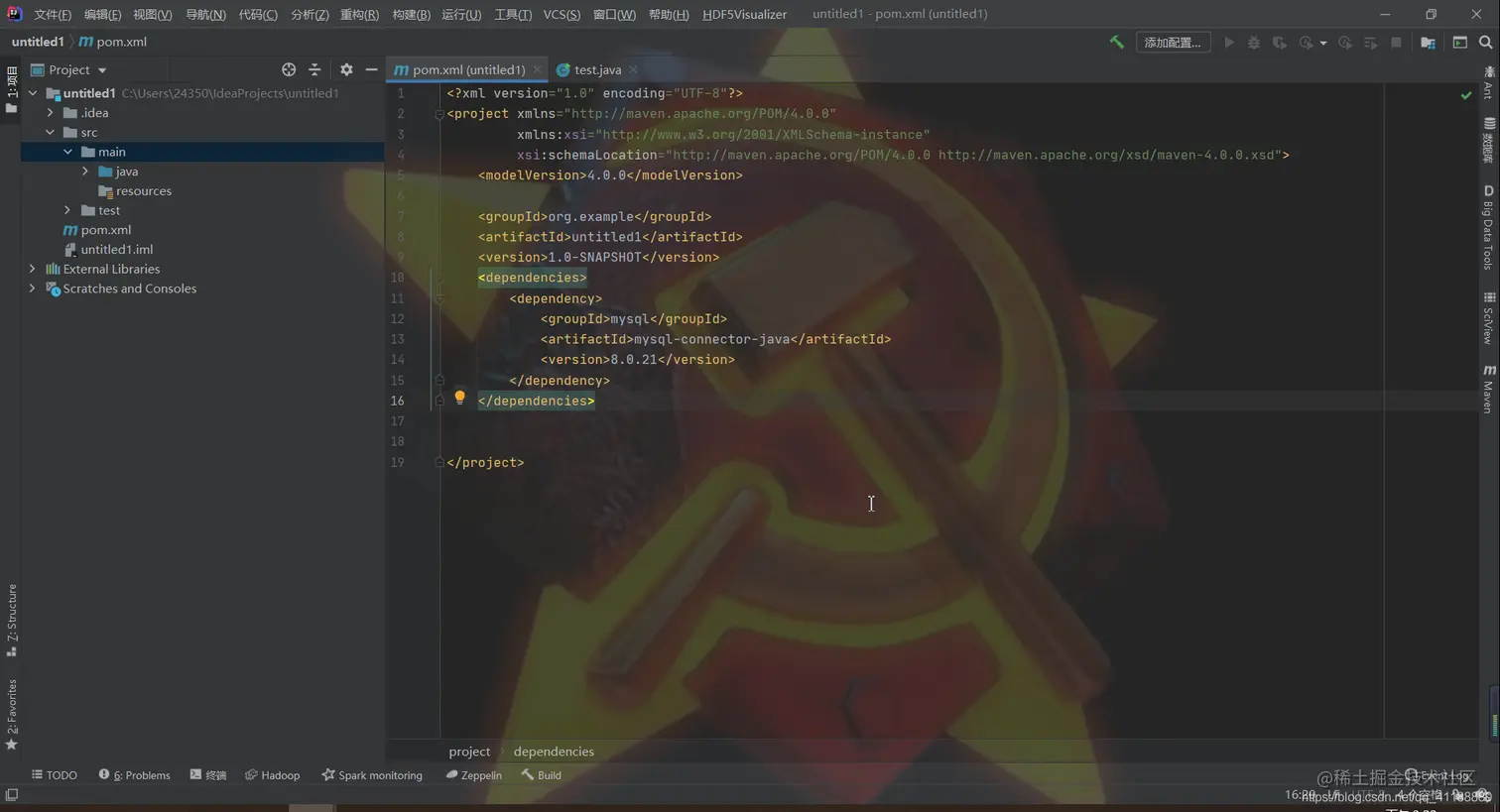Click the green inspection checkmark
1500x812 pixels.
[1466, 95]
